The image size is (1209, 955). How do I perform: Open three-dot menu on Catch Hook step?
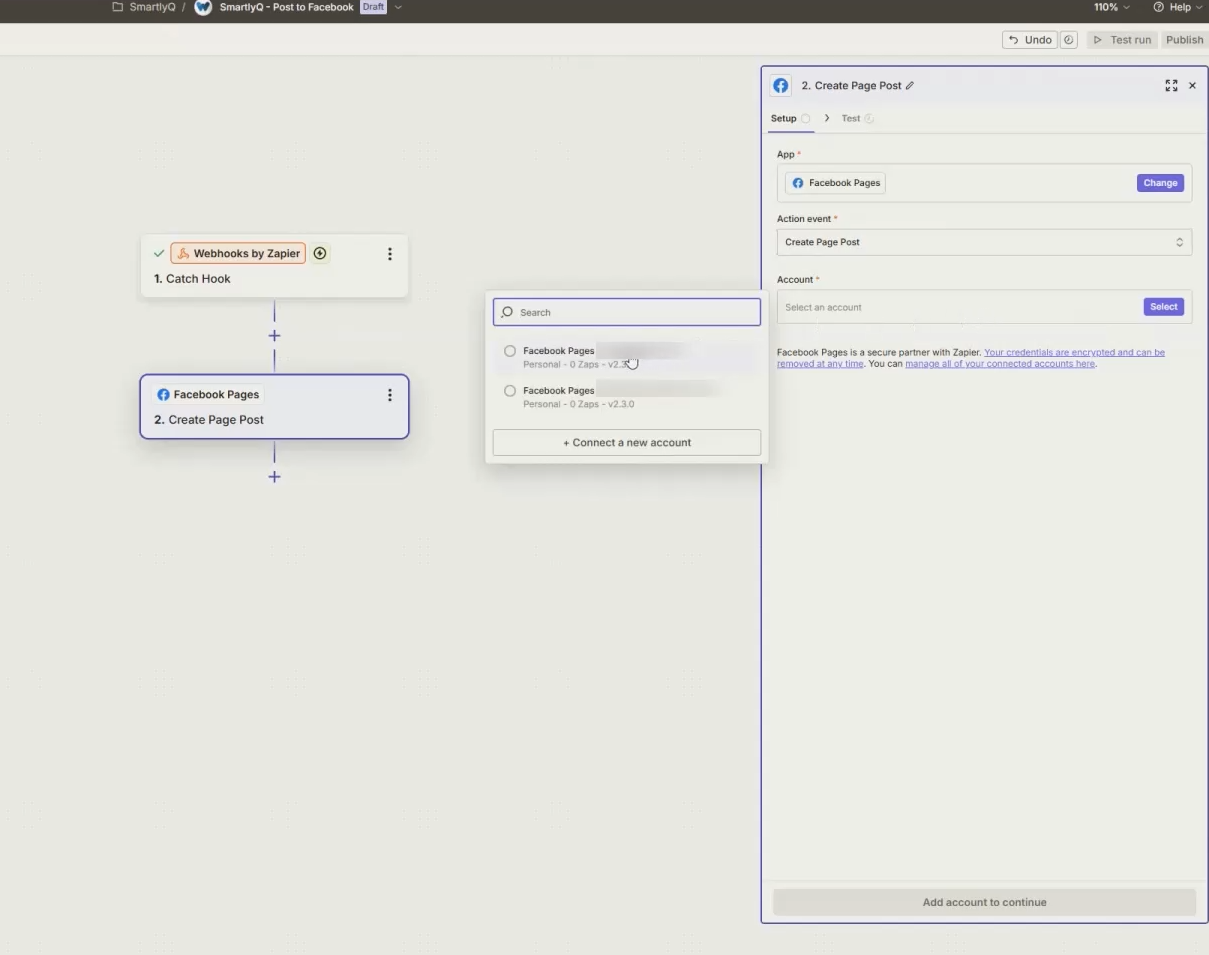click(390, 254)
